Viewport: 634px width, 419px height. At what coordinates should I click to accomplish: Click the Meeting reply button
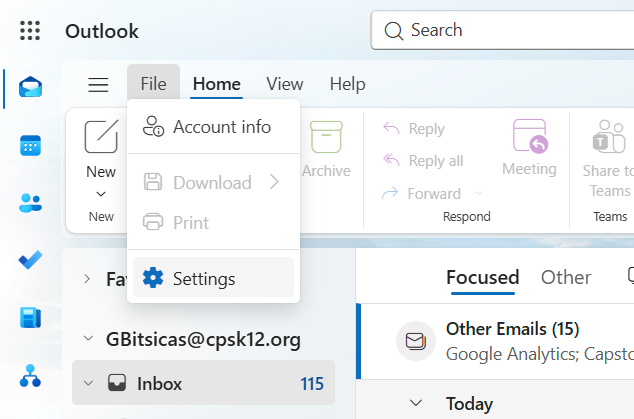(x=529, y=147)
